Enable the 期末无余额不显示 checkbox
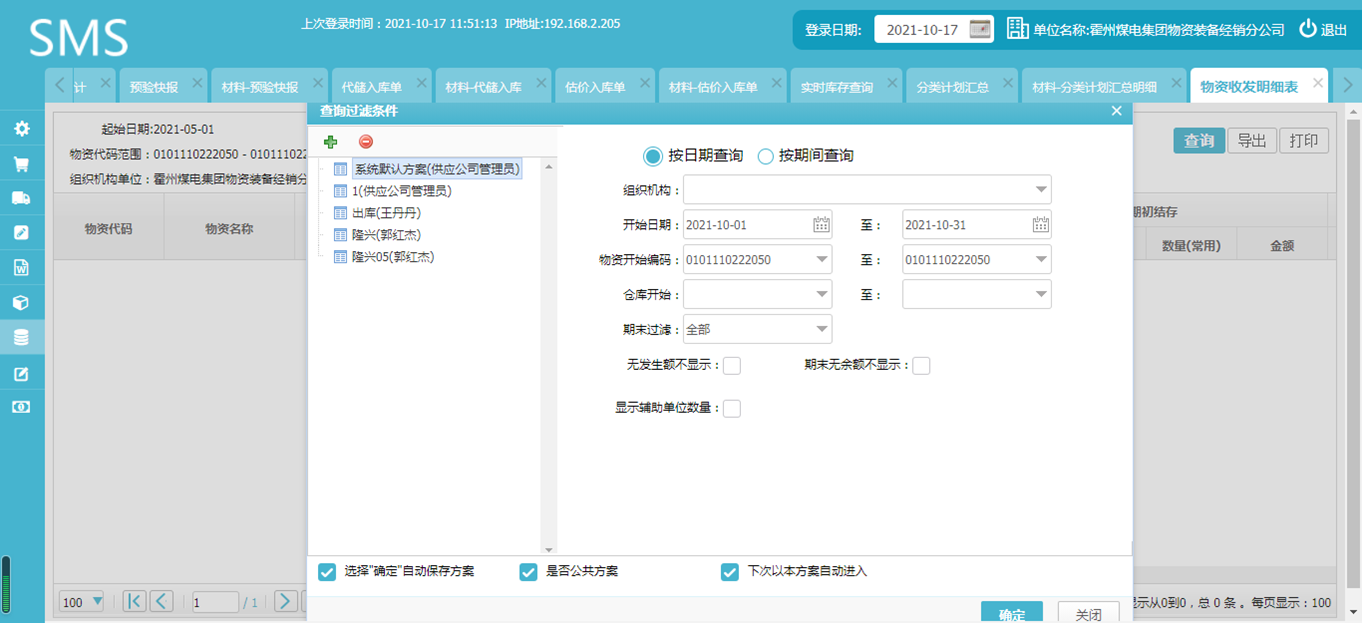This screenshot has width=1362, height=623. pos(921,365)
